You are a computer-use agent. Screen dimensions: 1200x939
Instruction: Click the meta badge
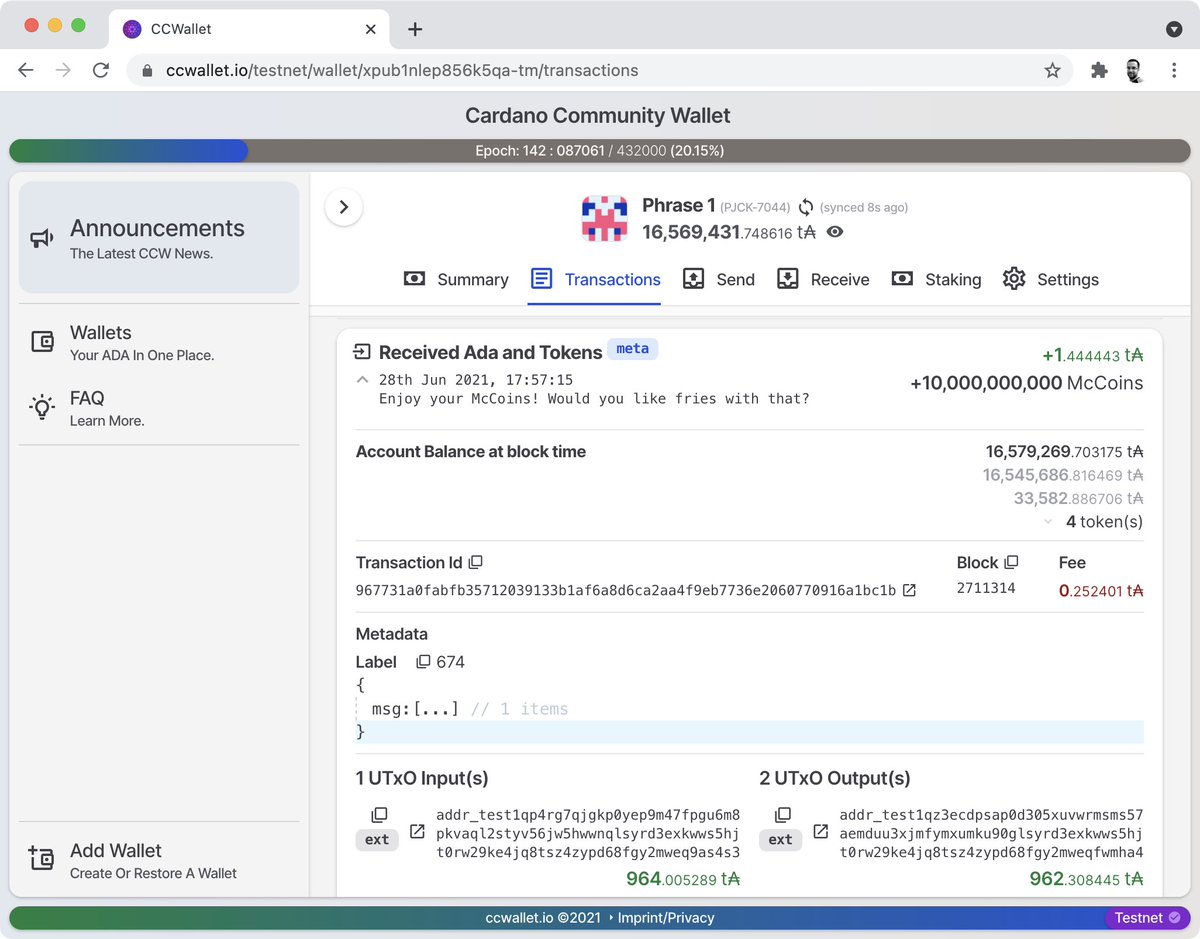pos(633,349)
